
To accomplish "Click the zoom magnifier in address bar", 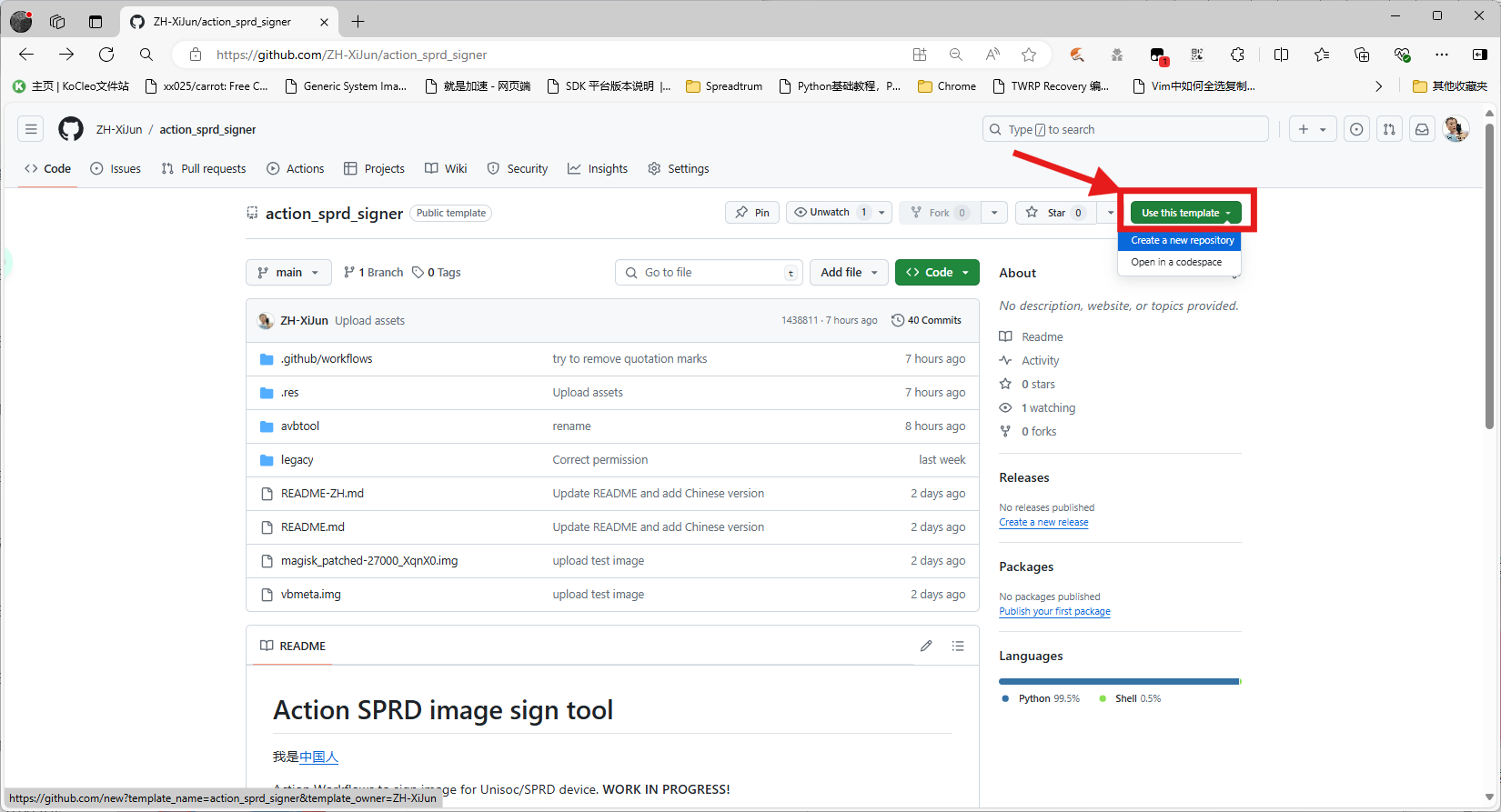I will [x=956, y=55].
